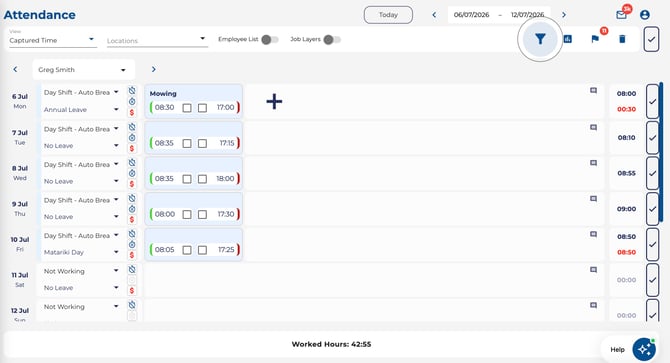The height and width of the screenshot is (363, 670).
Task: Click the trash delete icon
Action: [x=622, y=39]
